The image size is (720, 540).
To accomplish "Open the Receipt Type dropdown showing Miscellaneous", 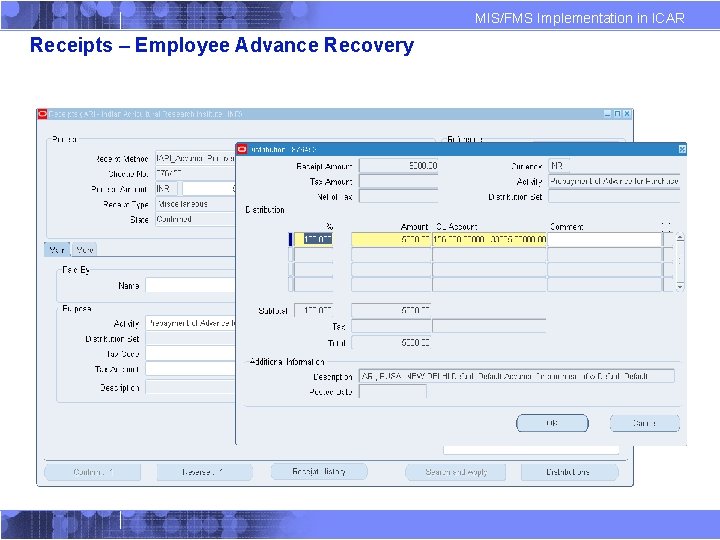I will pyautogui.click(x=195, y=204).
